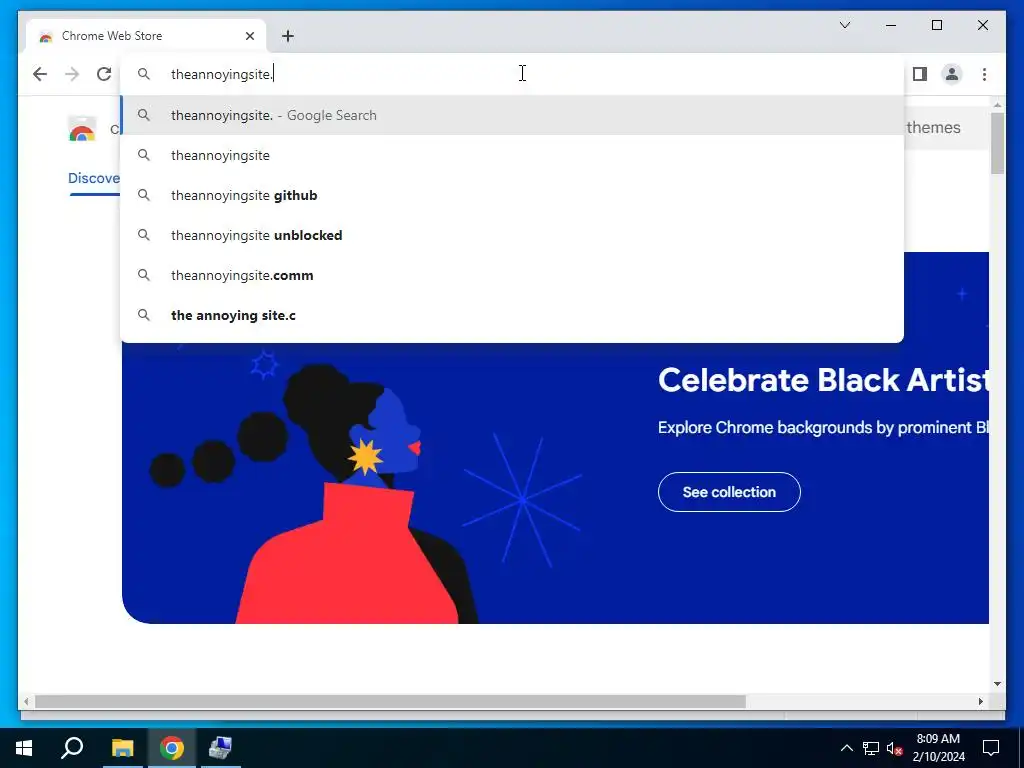Open the Chrome side panel
The width and height of the screenshot is (1024, 768).
(x=920, y=74)
